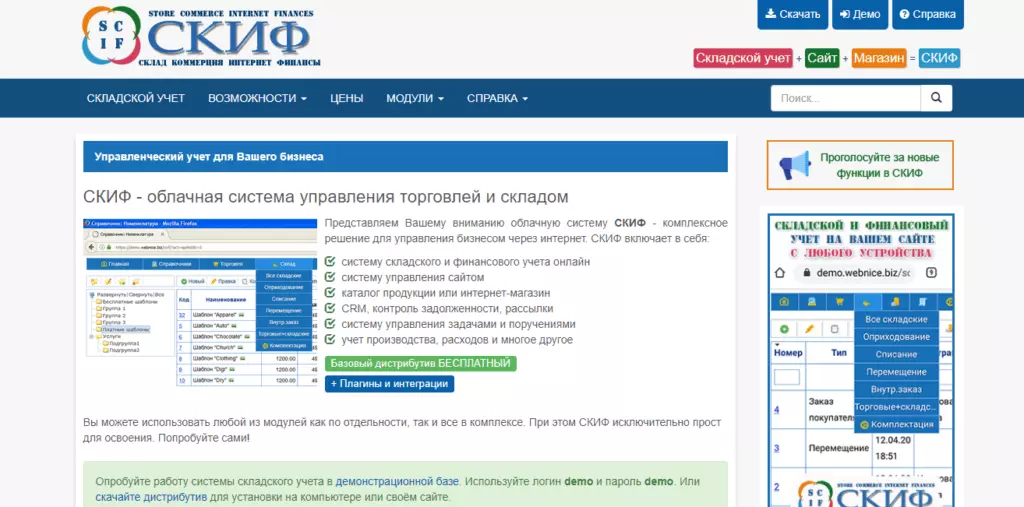Open the Демо button
Viewport: 1024px width, 507px height.
point(860,14)
